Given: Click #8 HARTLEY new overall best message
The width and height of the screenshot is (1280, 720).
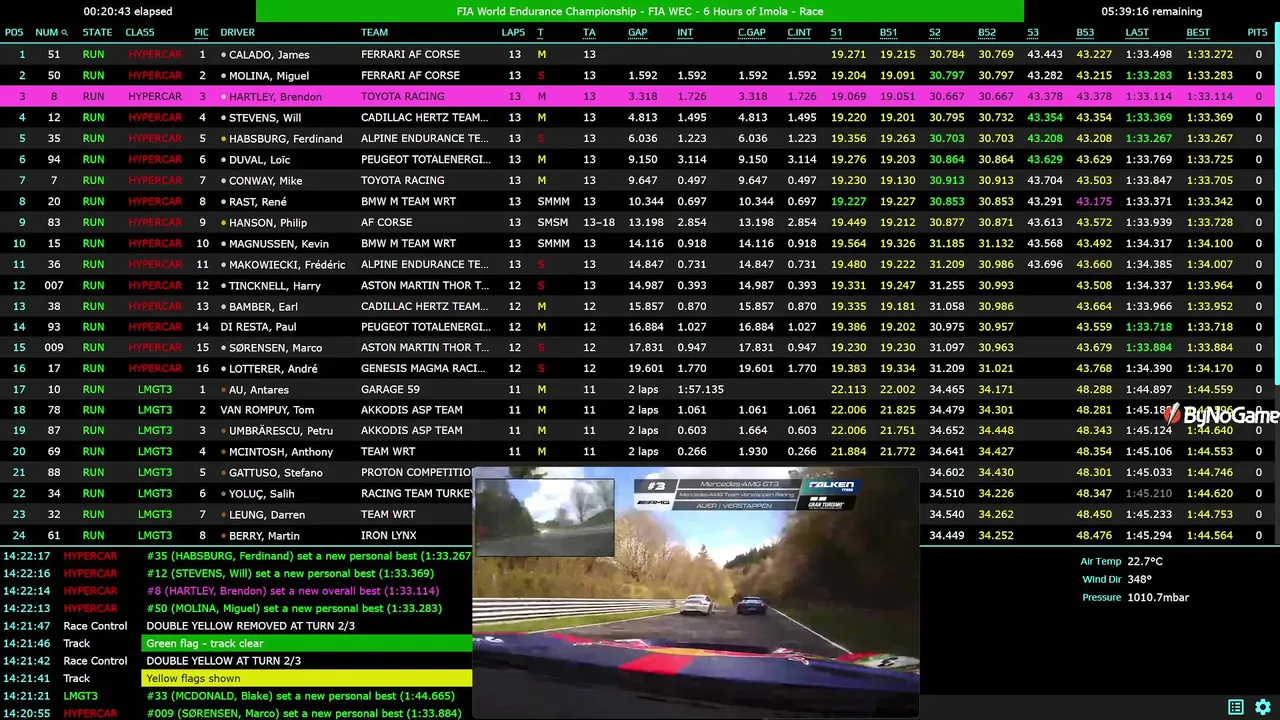Looking at the screenshot, I should [293, 591].
